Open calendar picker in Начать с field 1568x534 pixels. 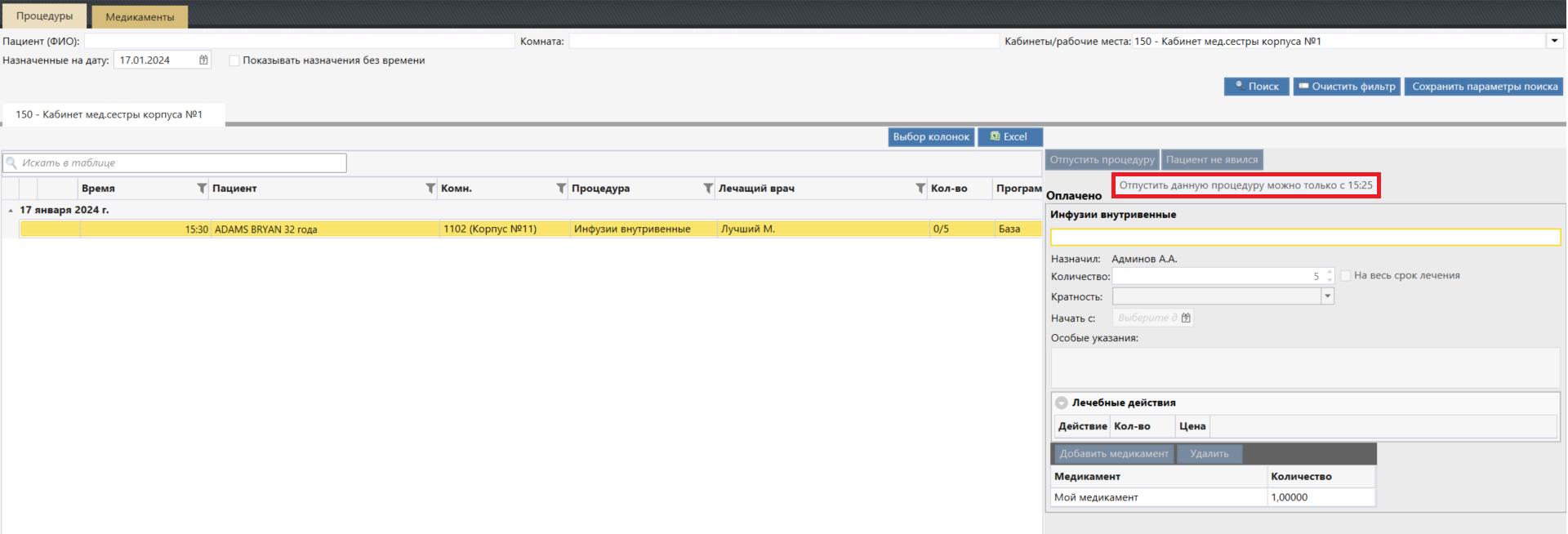pos(1186,318)
